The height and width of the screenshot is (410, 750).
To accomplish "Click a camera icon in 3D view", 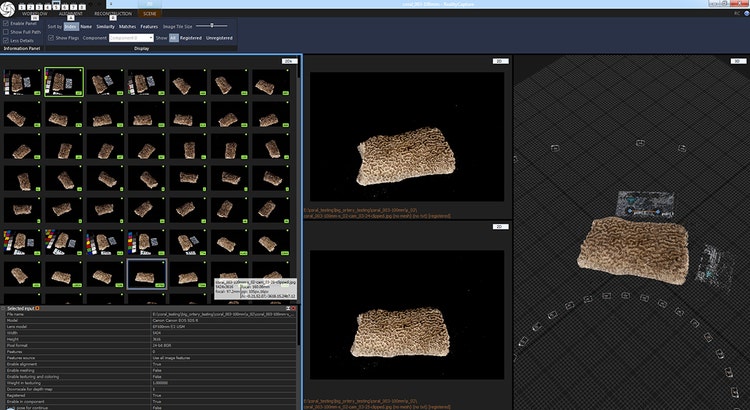I will tap(556, 148).
